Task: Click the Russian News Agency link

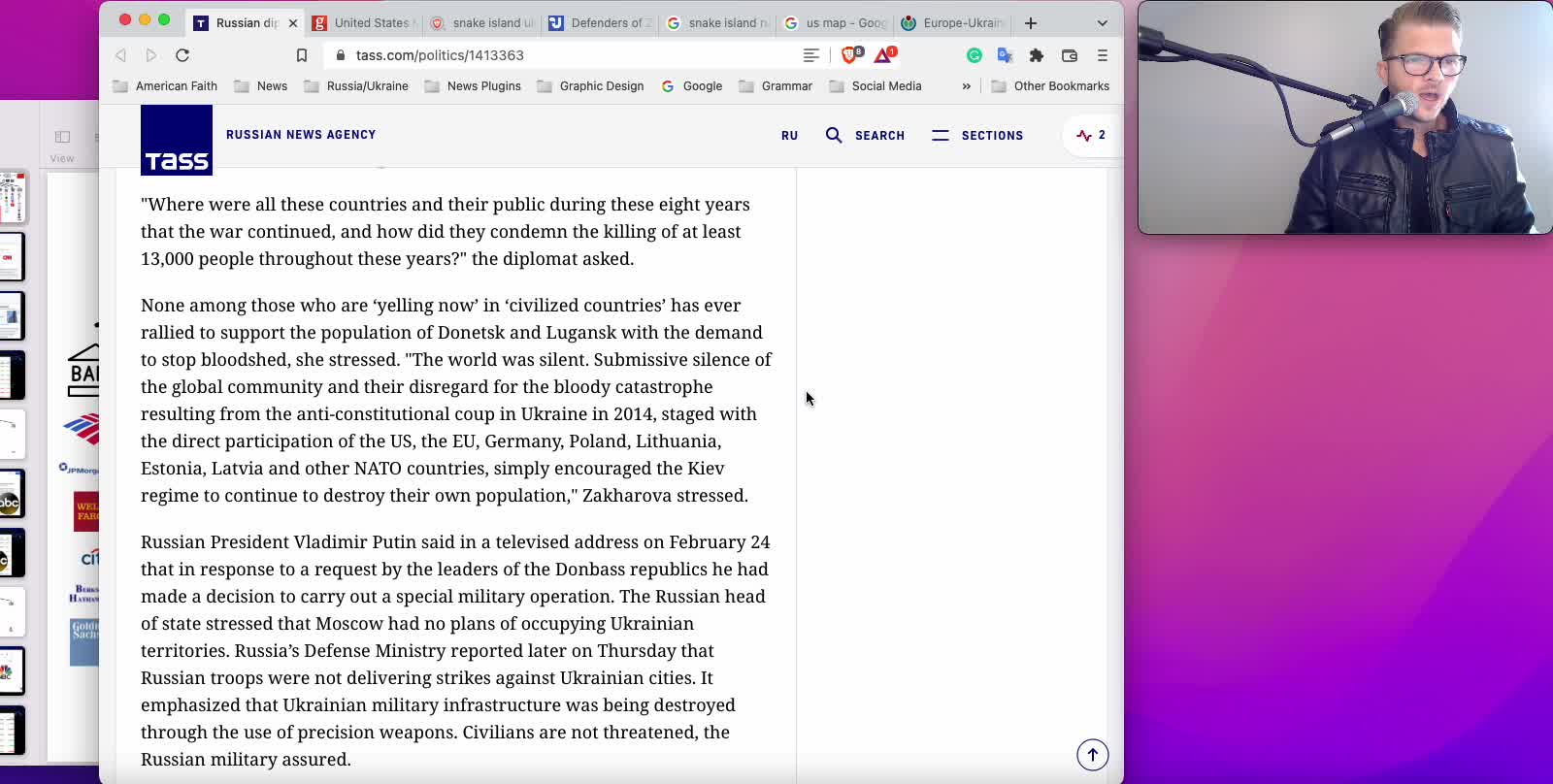Action: [x=301, y=135]
